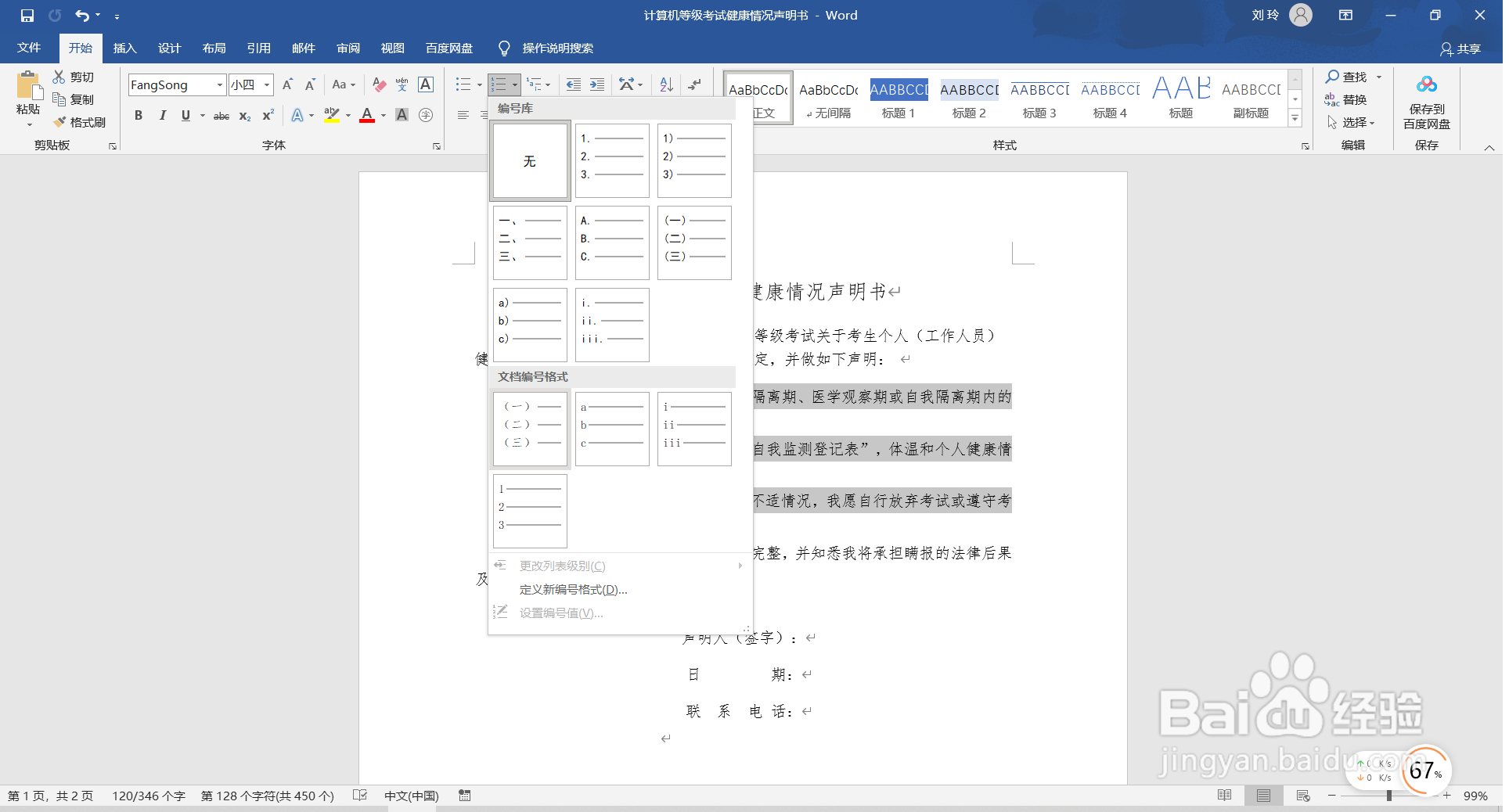Image resolution: width=1509 pixels, height=812 pixels.
Task: Toggle Underline formatting
Action: (185, 115)
